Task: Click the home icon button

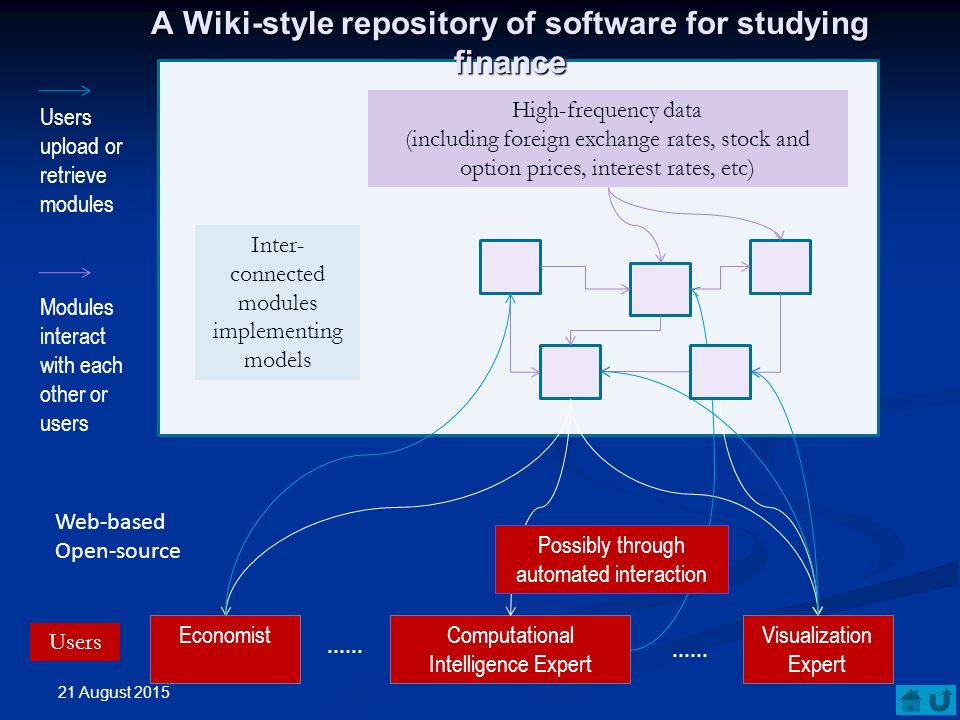Action: pyautogui.click(x=912, y=700)
